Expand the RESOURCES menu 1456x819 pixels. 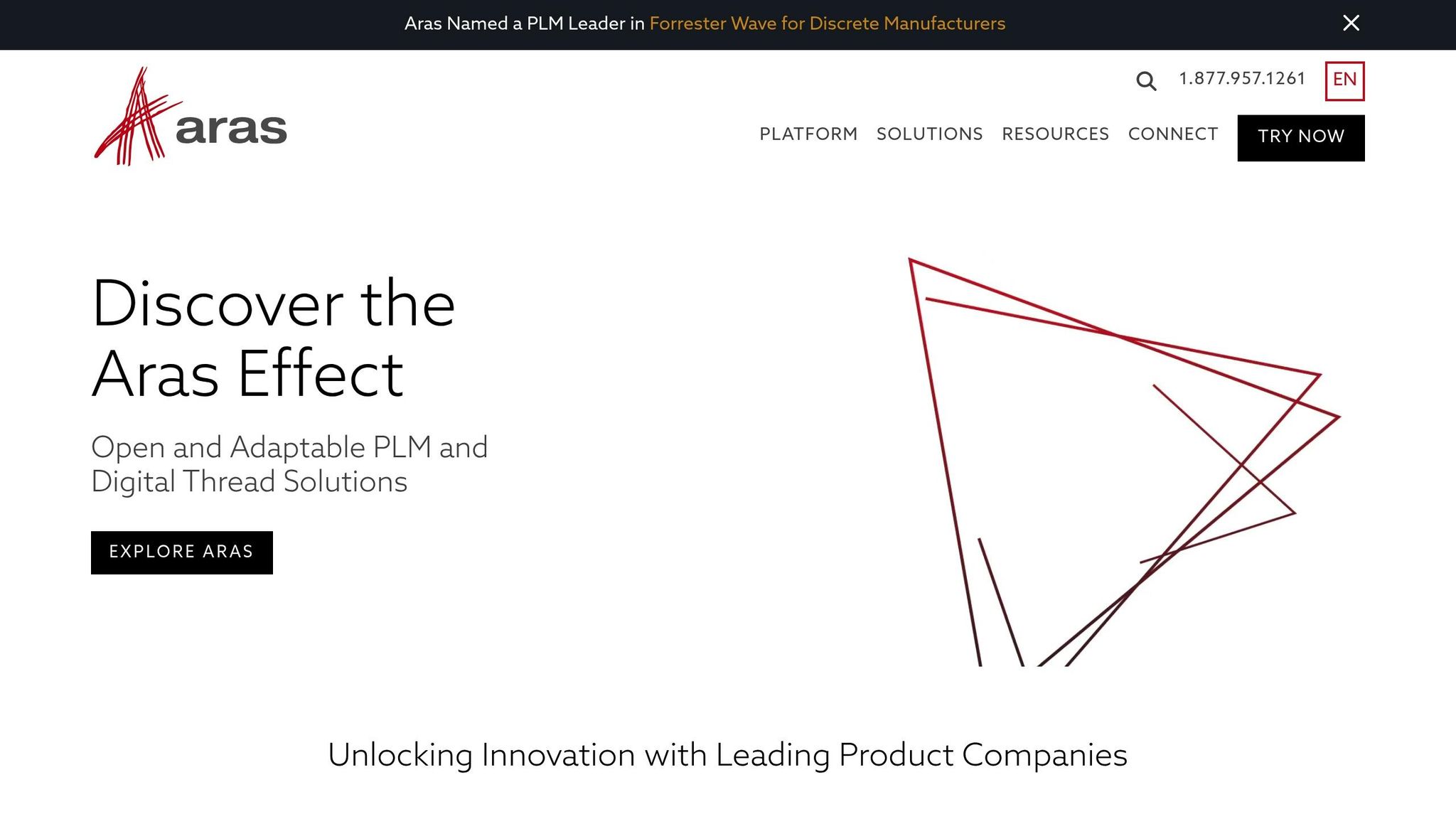[1055, 134]
